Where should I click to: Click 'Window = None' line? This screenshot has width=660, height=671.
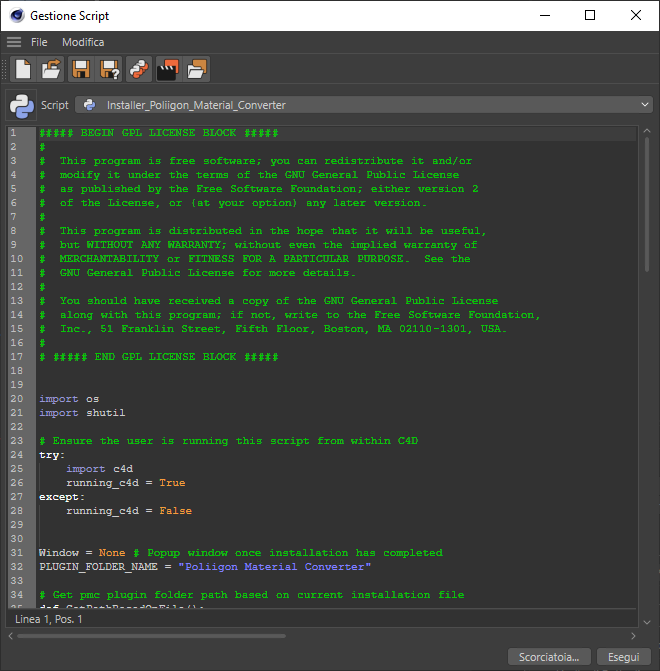pos(82,553)
